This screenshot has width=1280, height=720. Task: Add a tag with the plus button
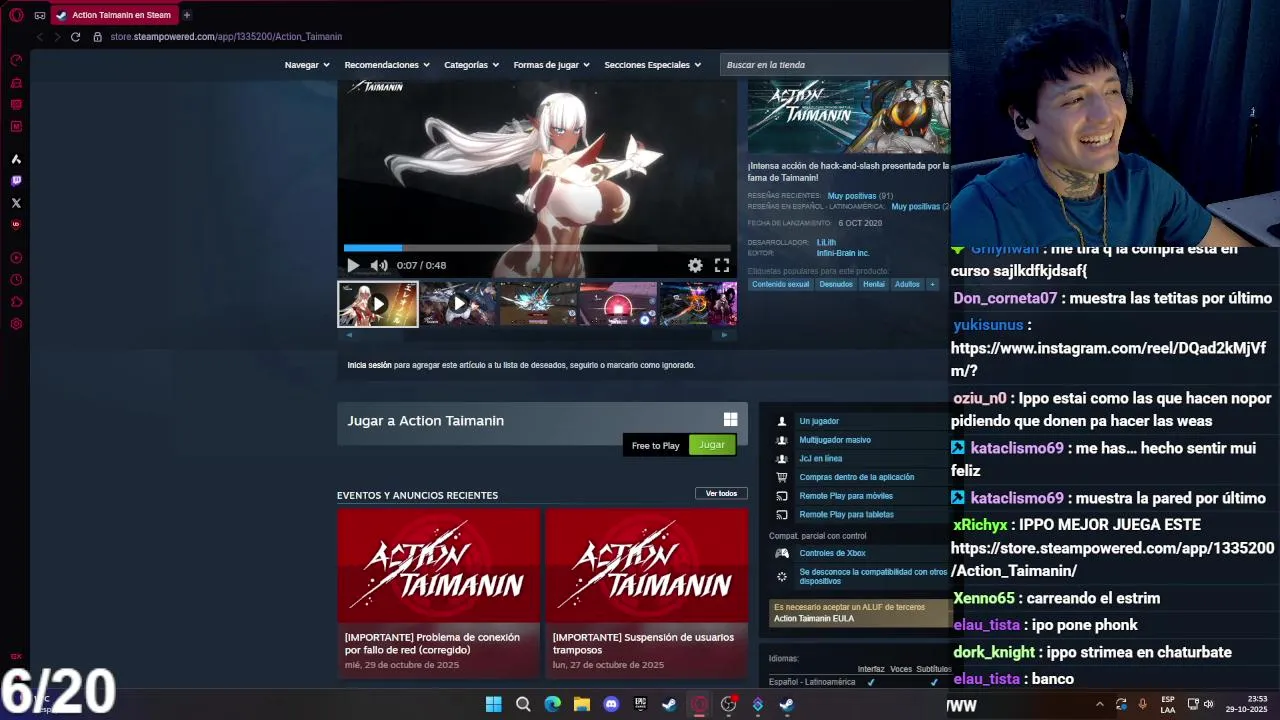coord(932,284)
